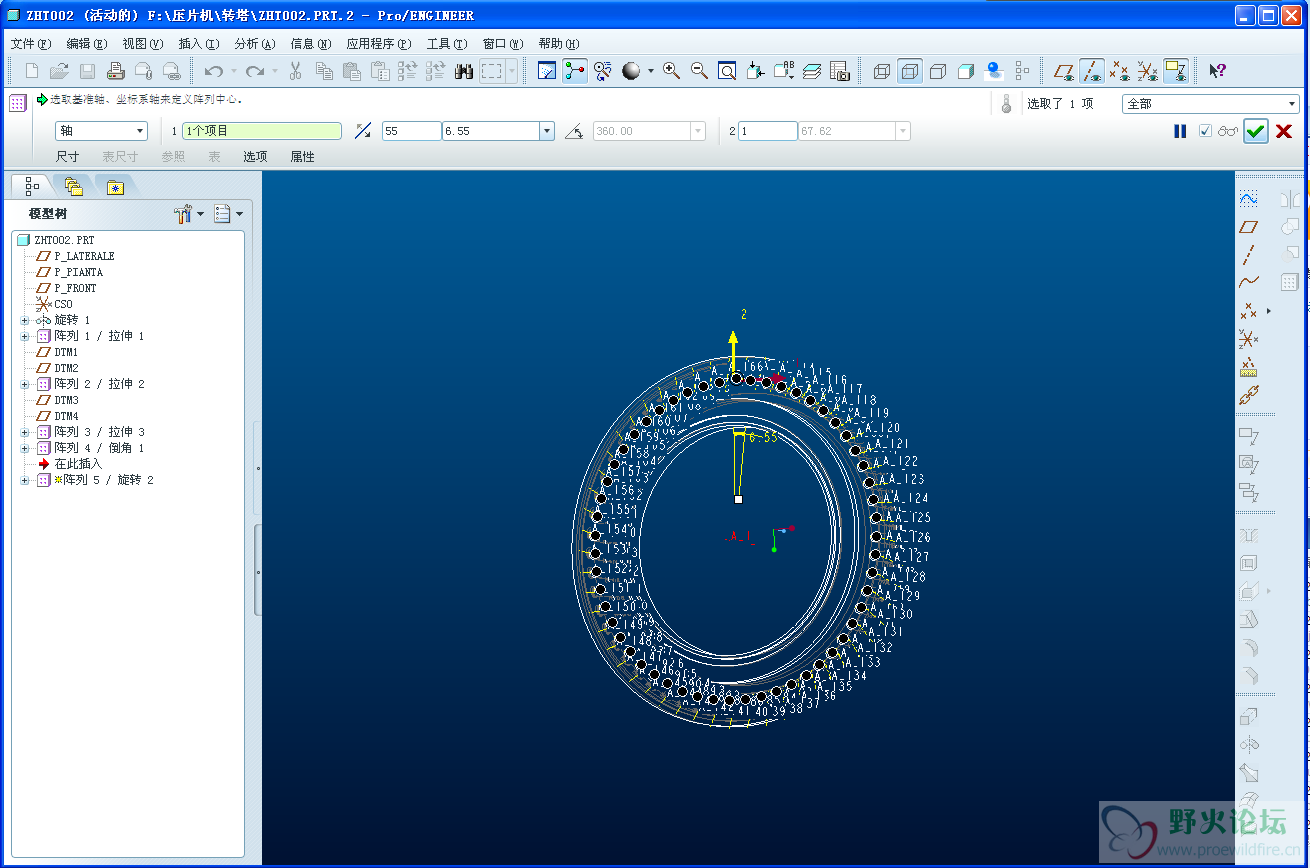The image size is (1310, 868).
Task: Toggle the preview checkbox beside glasses icon
Action: (1205, 131)
